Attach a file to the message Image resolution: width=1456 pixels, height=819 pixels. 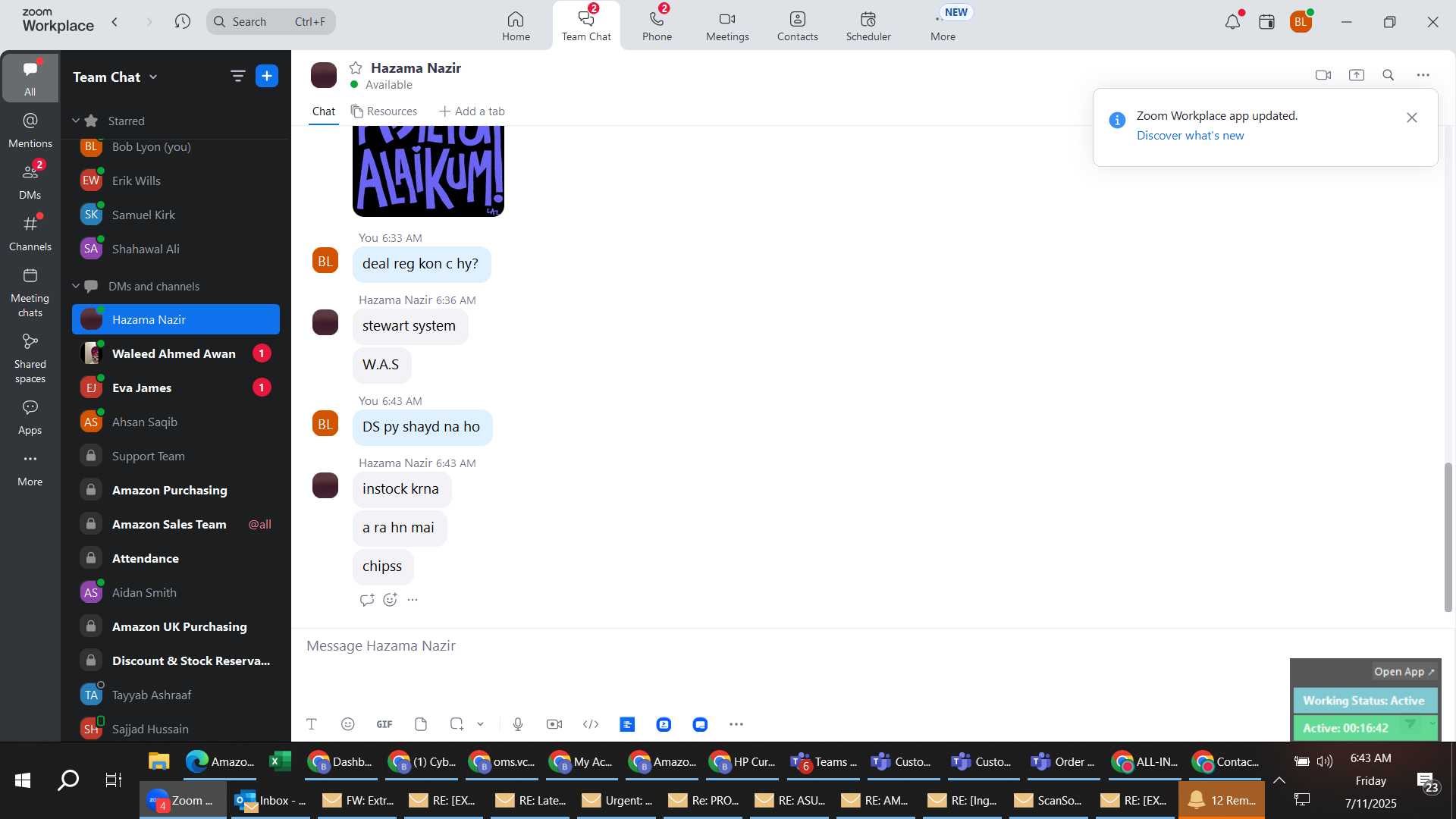421,724
